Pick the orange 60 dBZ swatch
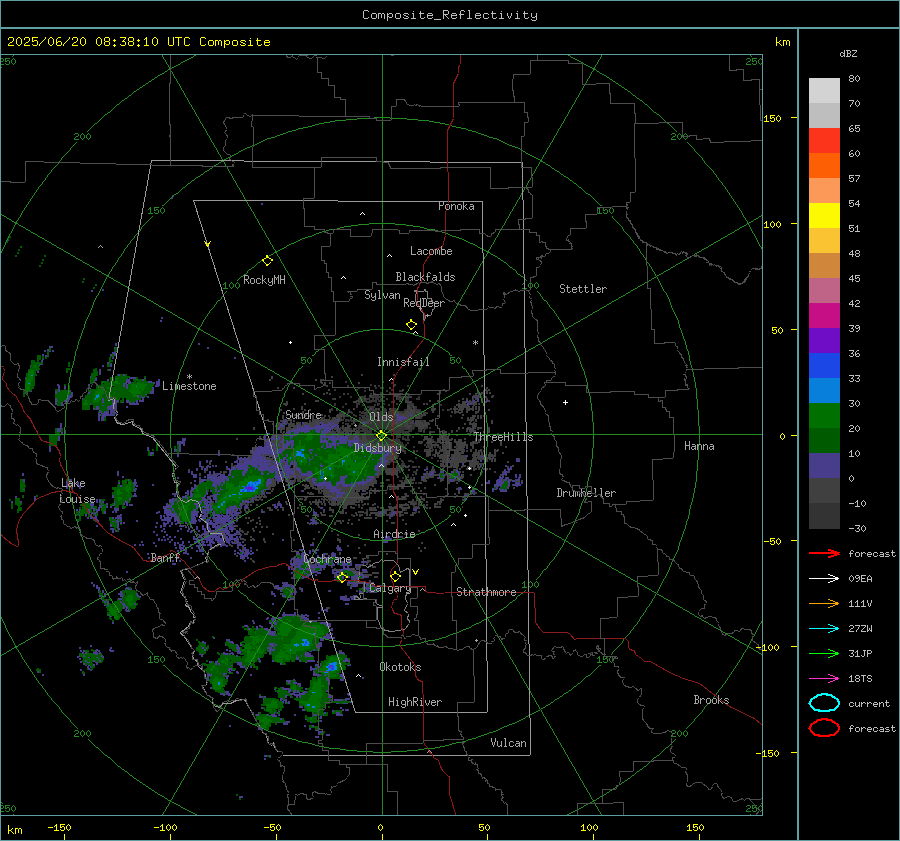 [x=824, y=166]
